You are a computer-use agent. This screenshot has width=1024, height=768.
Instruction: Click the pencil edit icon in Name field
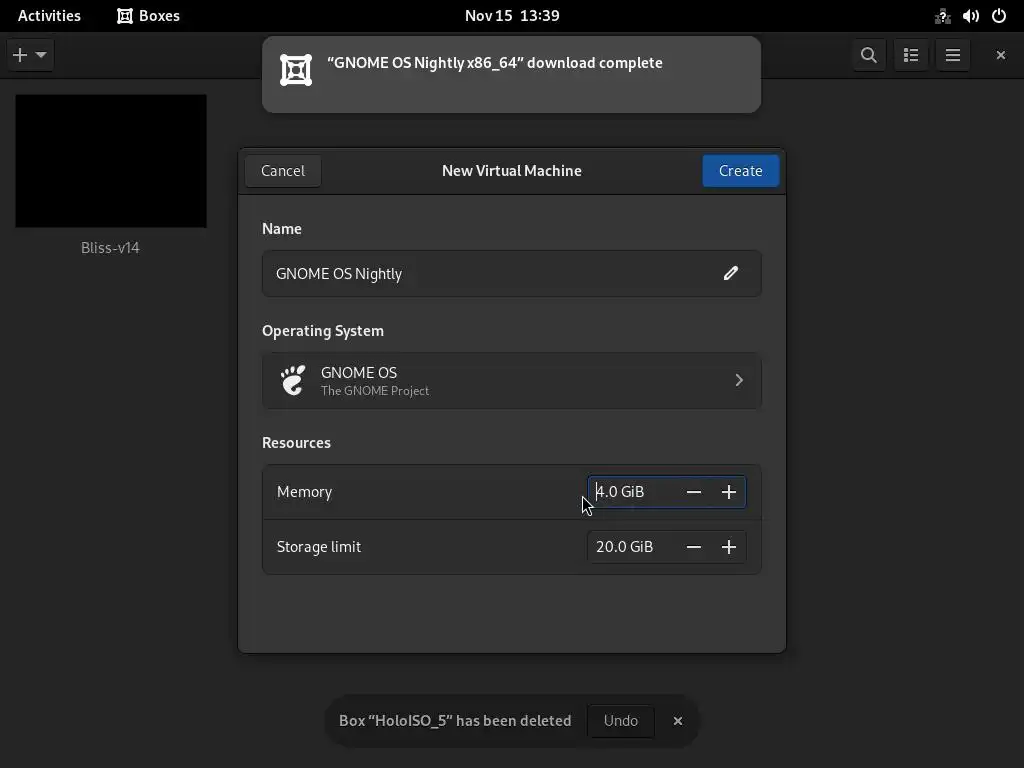731,273
